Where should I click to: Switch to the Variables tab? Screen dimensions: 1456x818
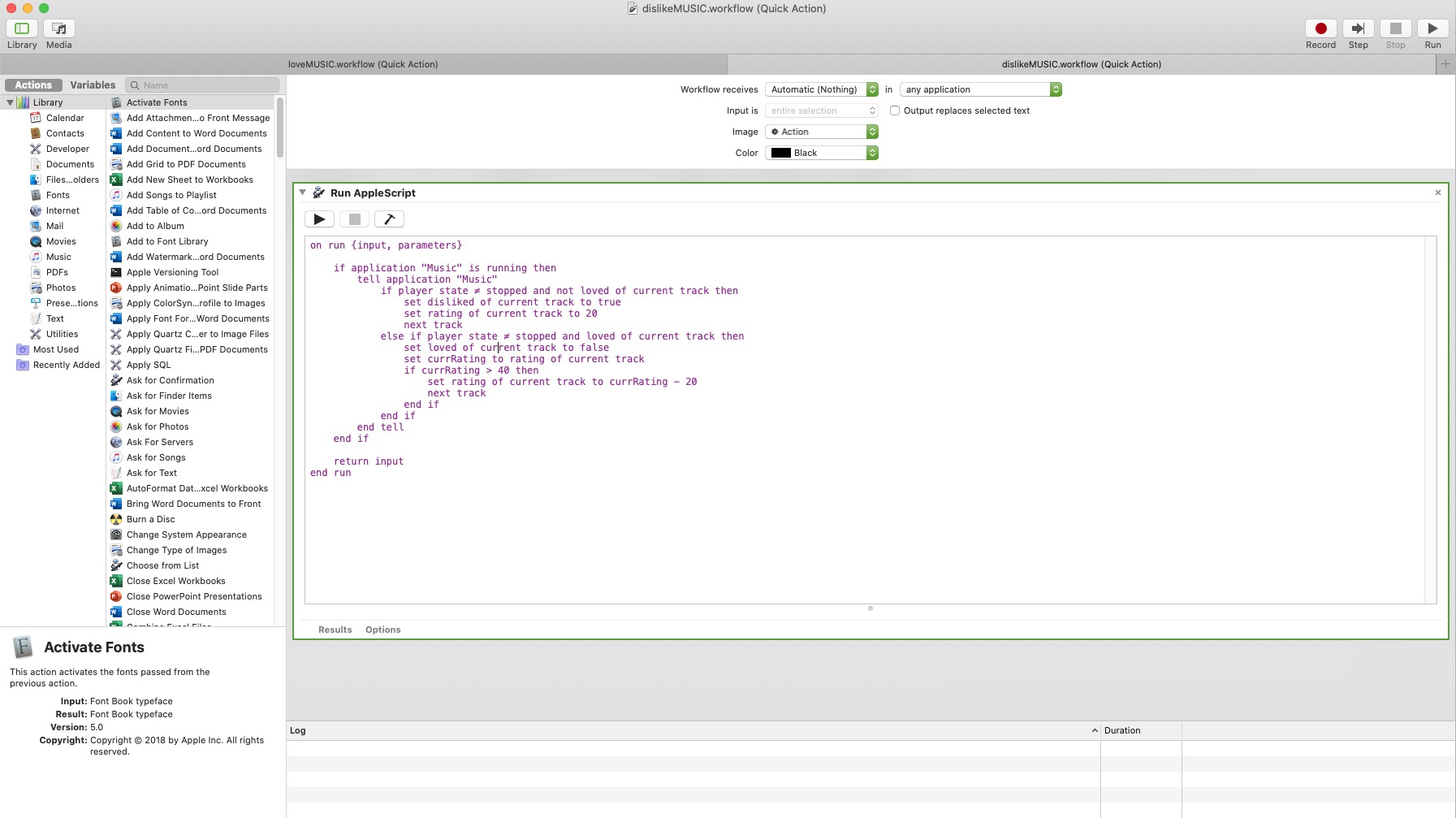[93, 85]
